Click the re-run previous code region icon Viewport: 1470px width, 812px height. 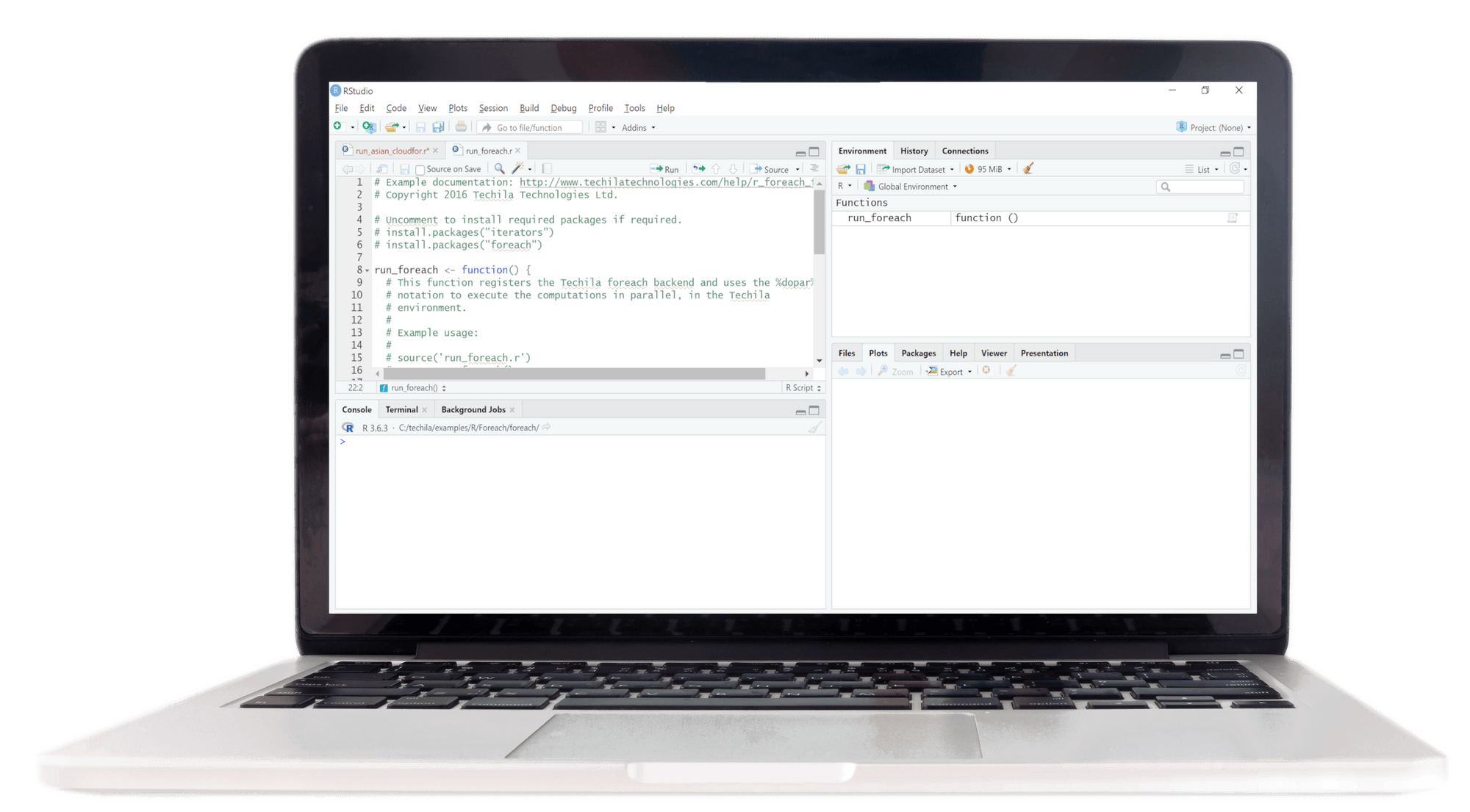point(698,169)
